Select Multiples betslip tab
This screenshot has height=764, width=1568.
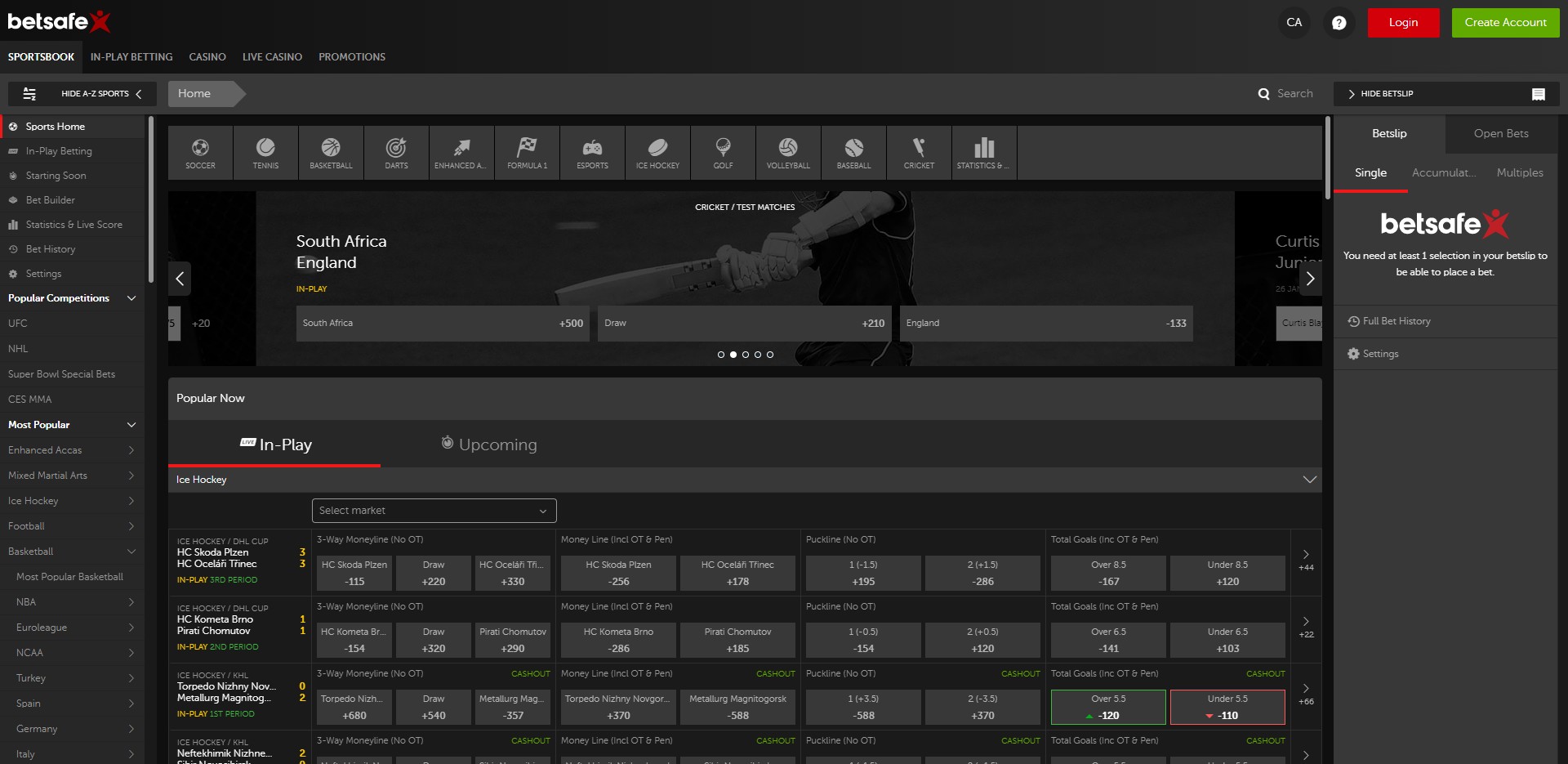(x=1520, y=173)
